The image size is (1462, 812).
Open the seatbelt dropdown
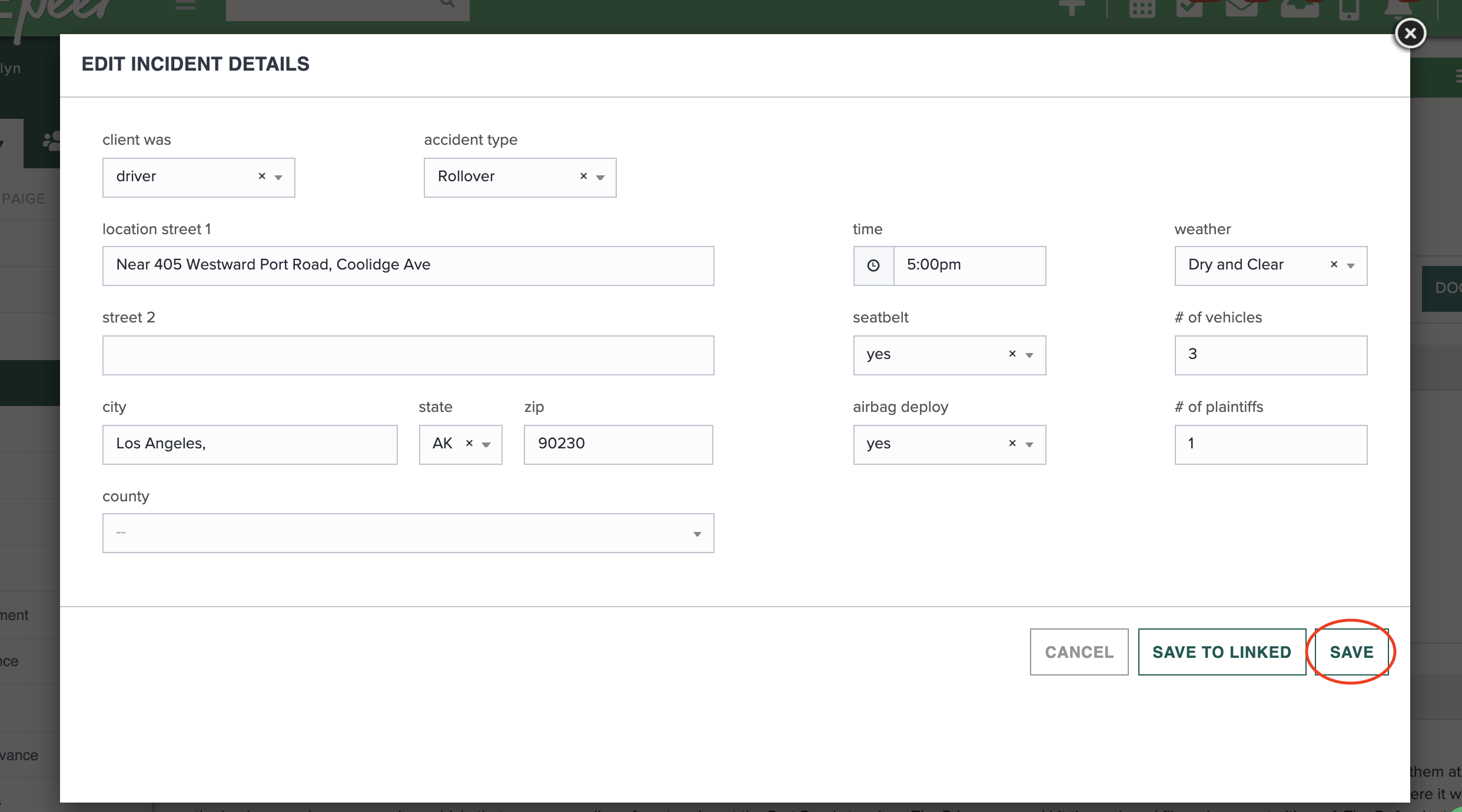click(1029, 355)
